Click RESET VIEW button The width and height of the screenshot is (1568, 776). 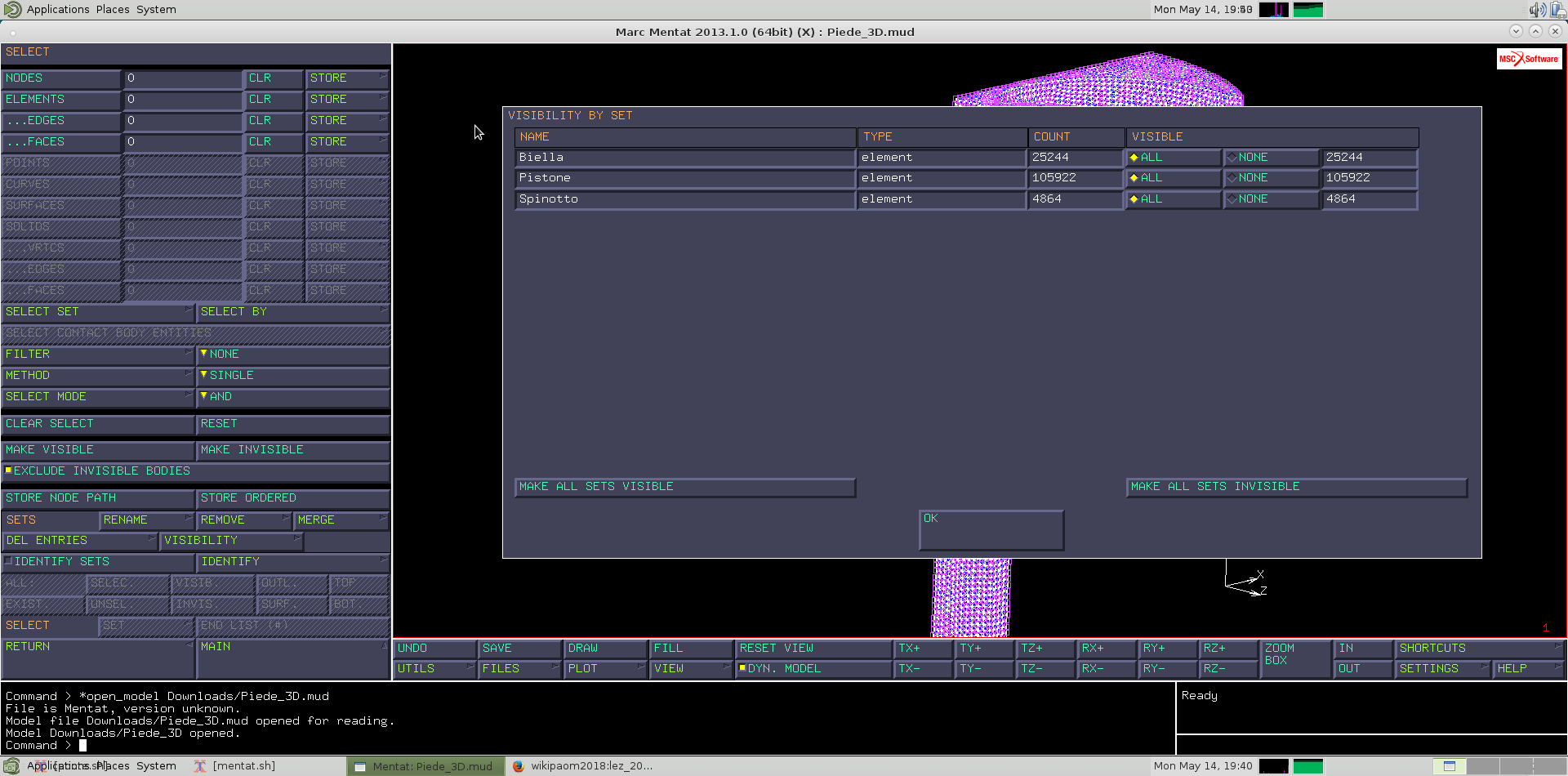tap(813, 649)
